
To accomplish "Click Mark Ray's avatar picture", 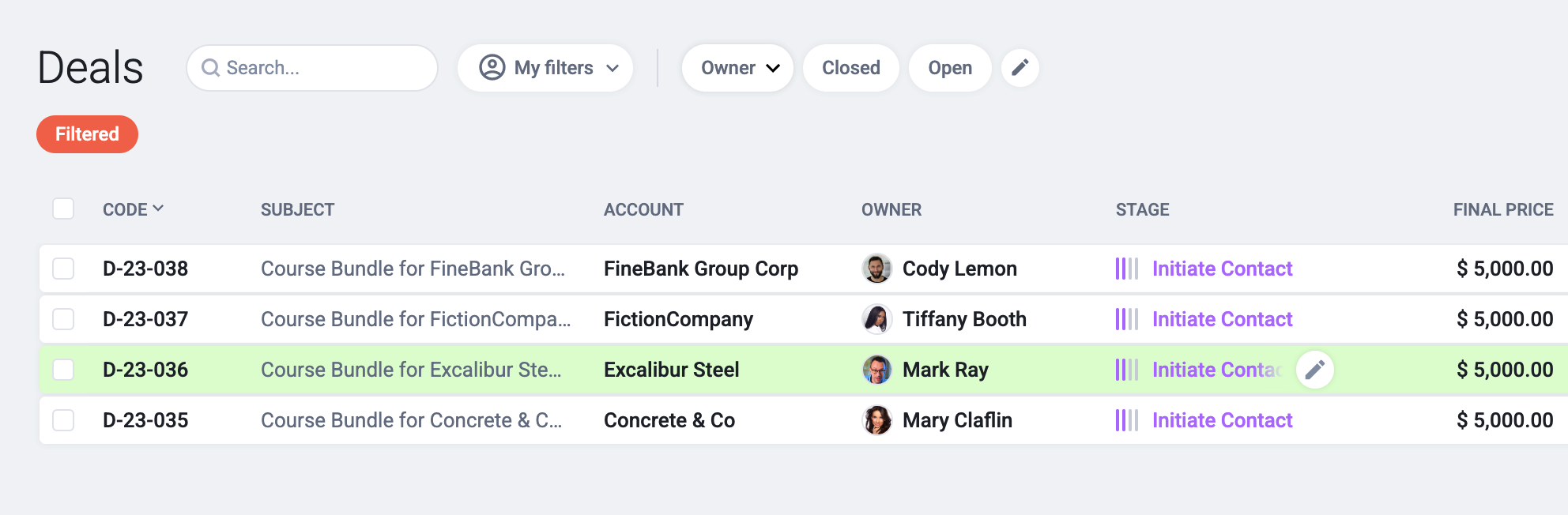I will pyautogui.click(x=876, y=370).
